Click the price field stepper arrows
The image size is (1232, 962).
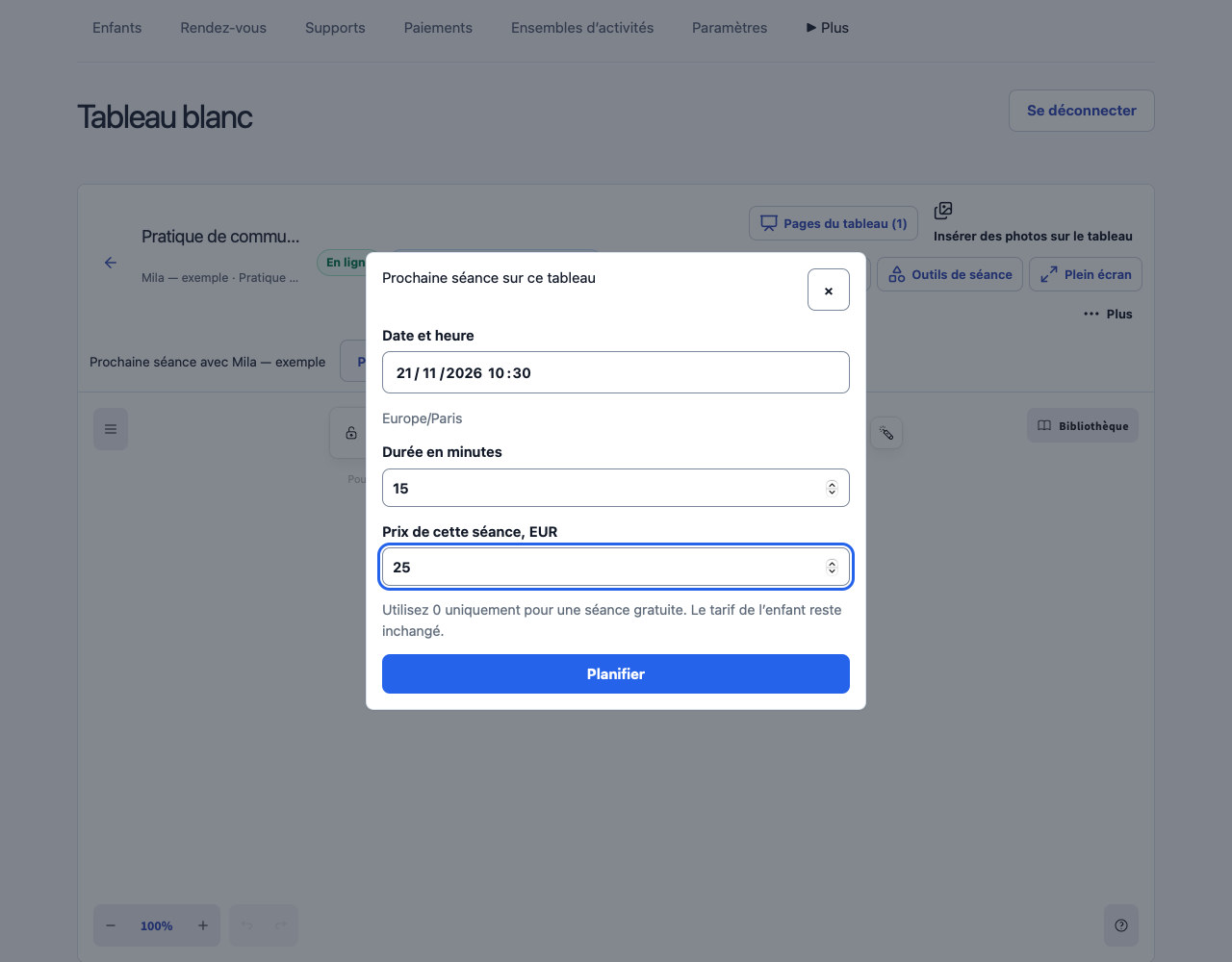[x=832, y=567]
